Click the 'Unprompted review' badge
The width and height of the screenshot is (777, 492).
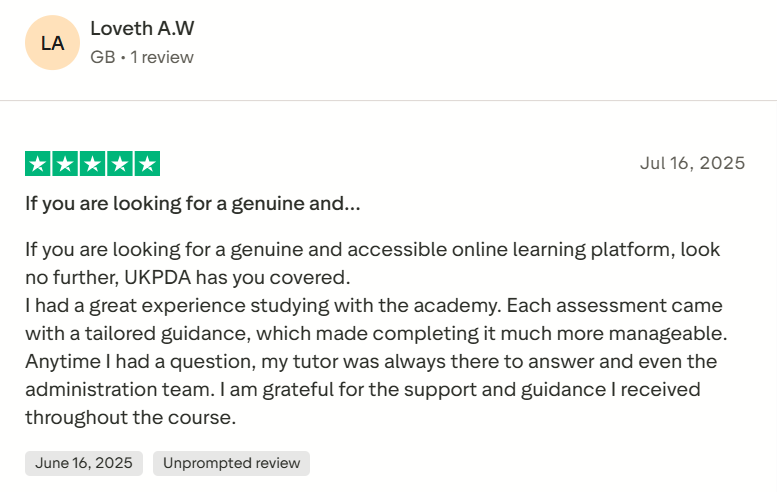pyautogui.click(x=231, y=463)
